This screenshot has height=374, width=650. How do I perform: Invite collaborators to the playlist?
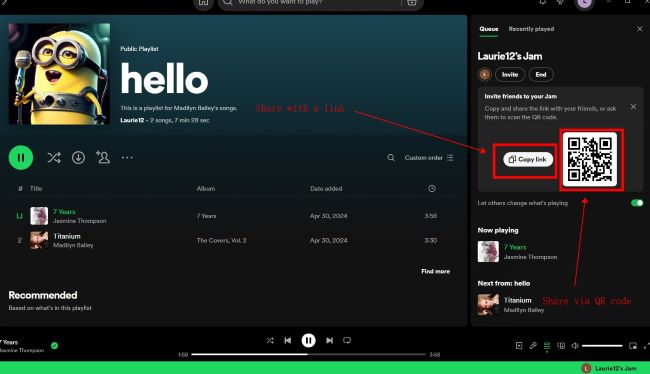click(103, 157)
